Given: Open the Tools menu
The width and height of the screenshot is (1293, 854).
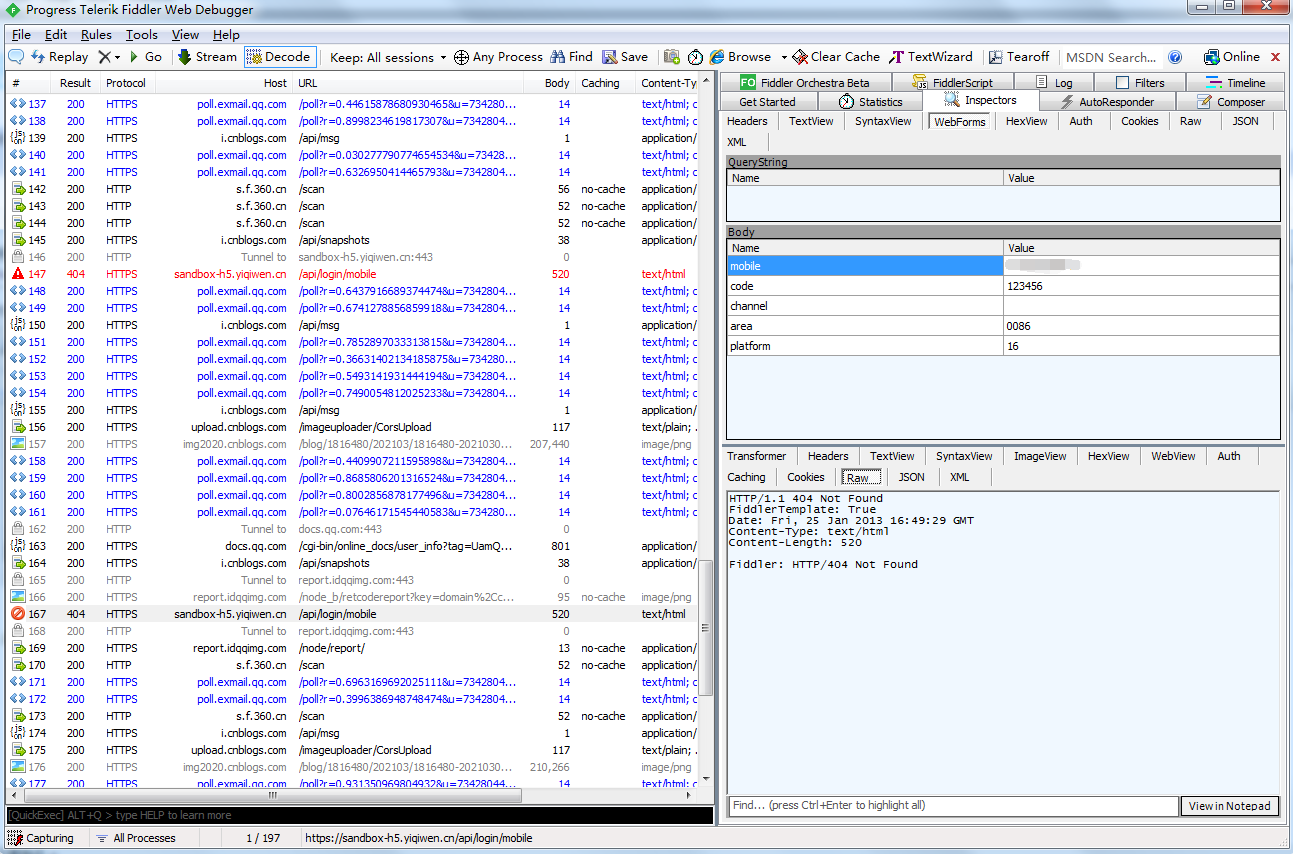Looking at the screenshot, I should (x=142, y=35).
